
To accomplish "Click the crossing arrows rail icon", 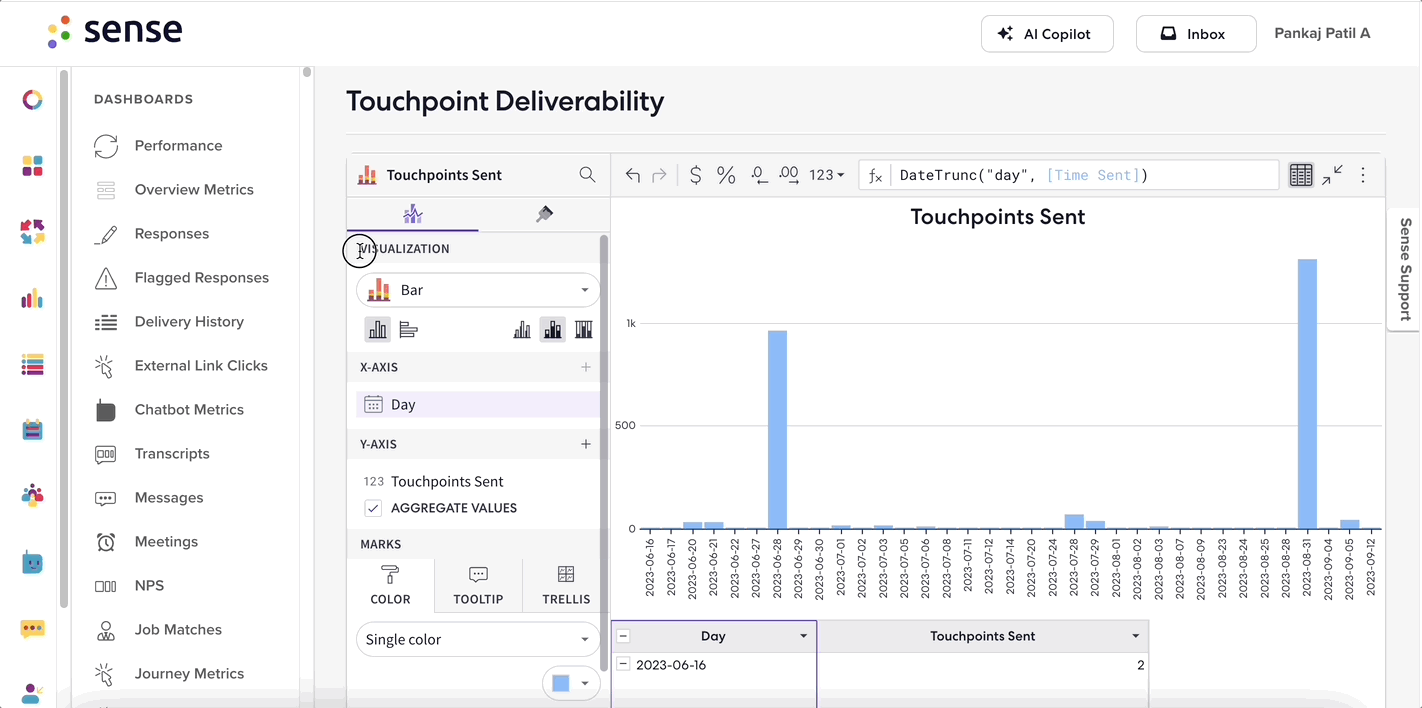I will (x=32, y=232).
